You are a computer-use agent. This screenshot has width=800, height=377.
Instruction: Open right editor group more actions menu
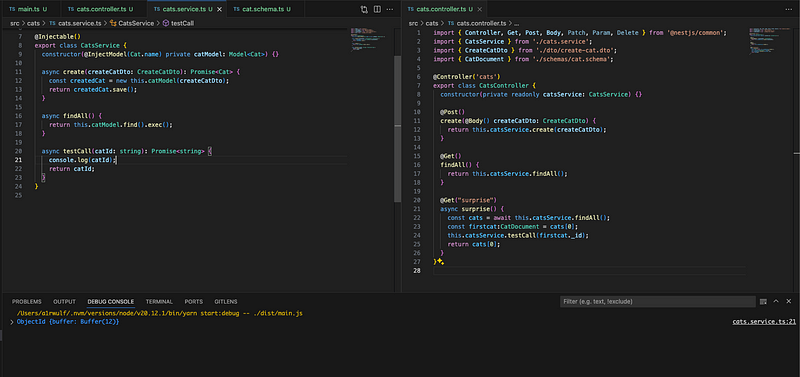coord(789,9)
